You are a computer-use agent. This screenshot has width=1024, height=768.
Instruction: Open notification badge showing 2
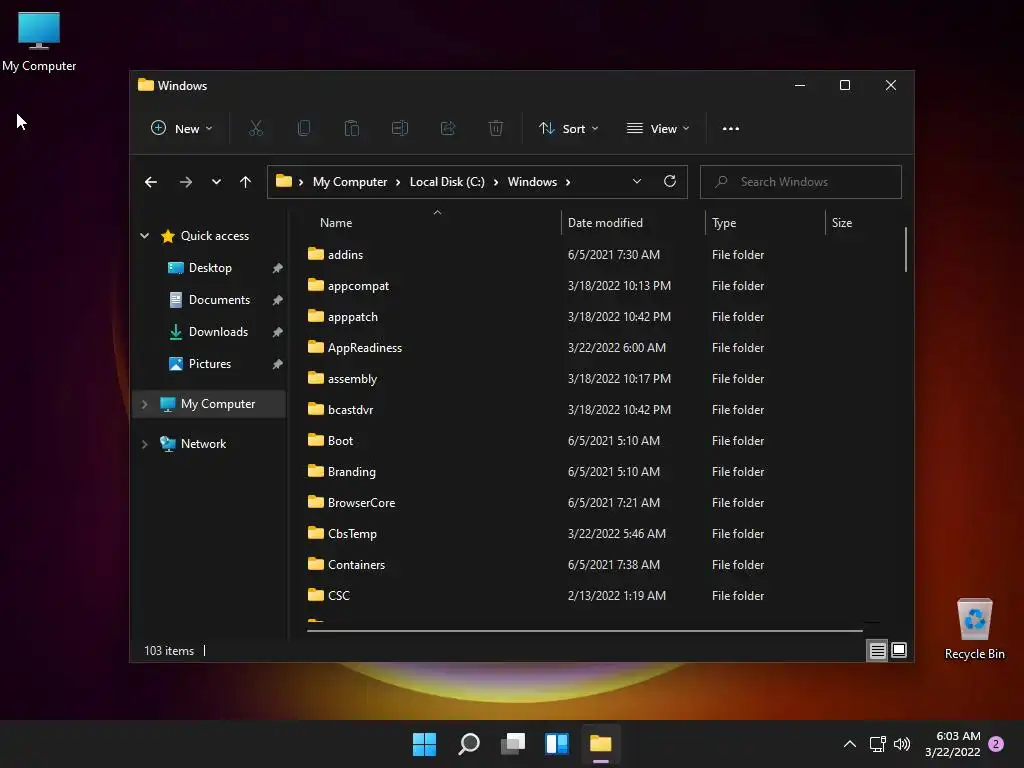pyautogui.click(x=996, y=744)
